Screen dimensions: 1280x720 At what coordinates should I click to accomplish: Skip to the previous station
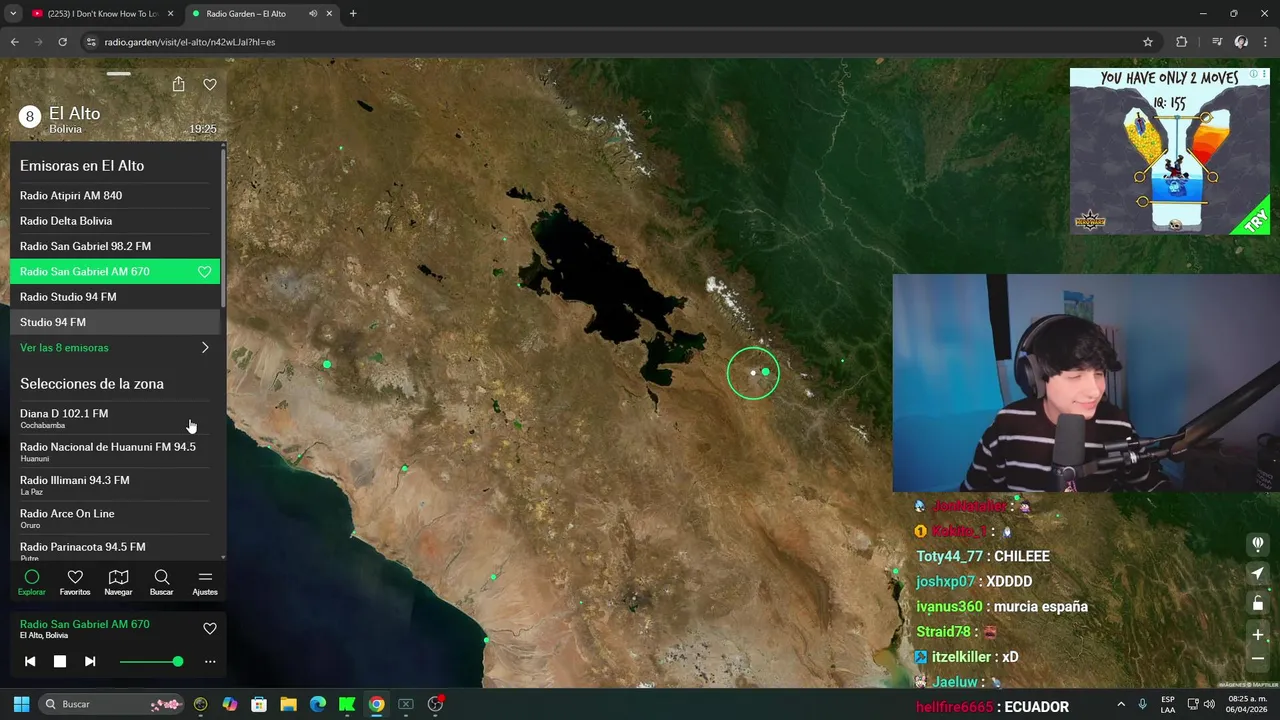[30, 661]
